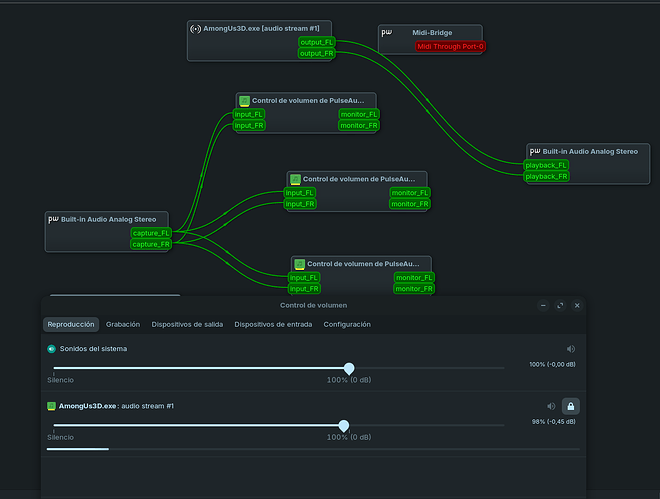
Task: Switch to the Reproducción tab
Action: 71,324
